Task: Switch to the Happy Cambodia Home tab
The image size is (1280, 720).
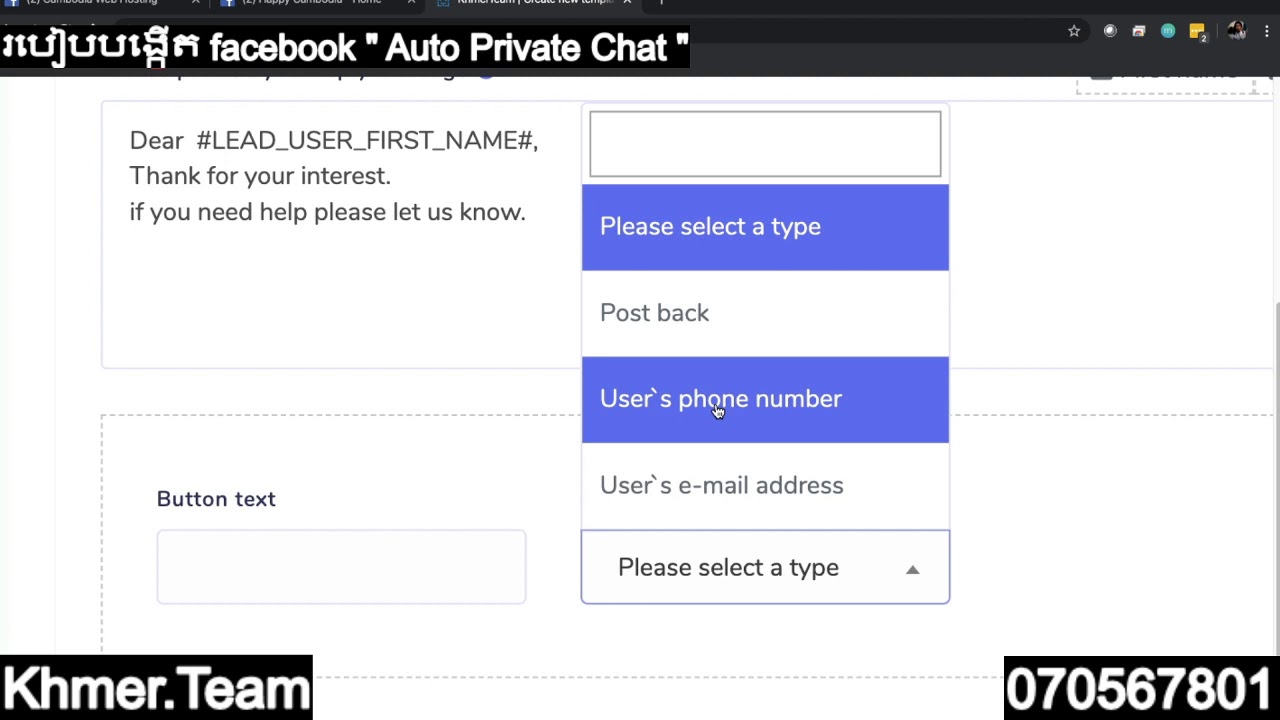Action: 310,3
